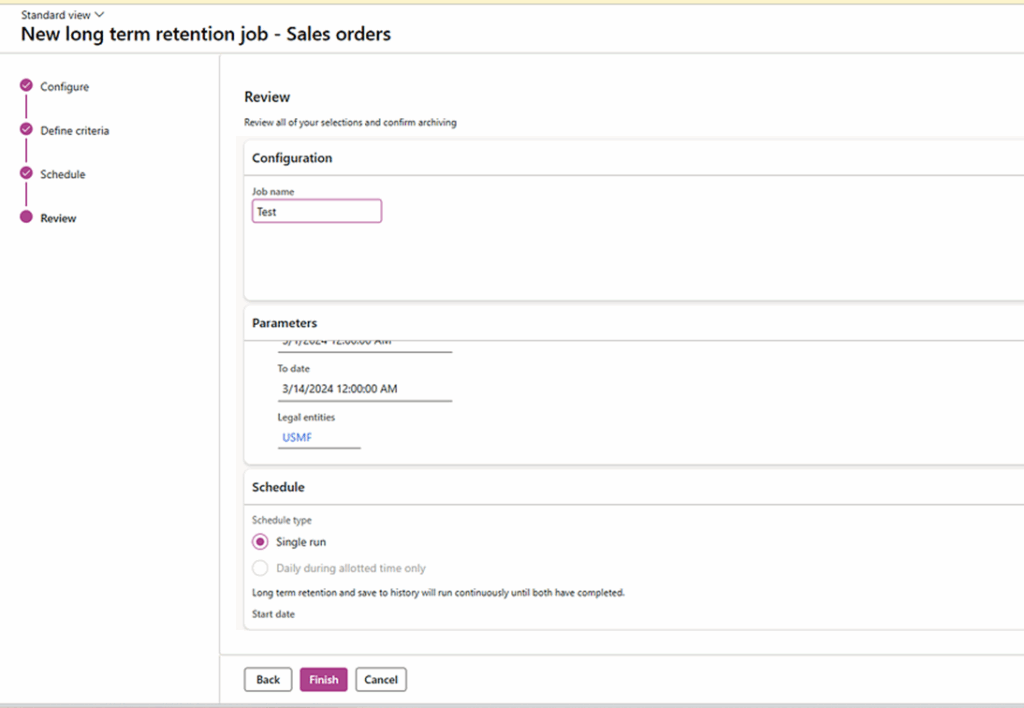The width and height of the screenshot is (1024, 708).
Task: Click the Review step circle icon
Action: click(x=26, y=217)
